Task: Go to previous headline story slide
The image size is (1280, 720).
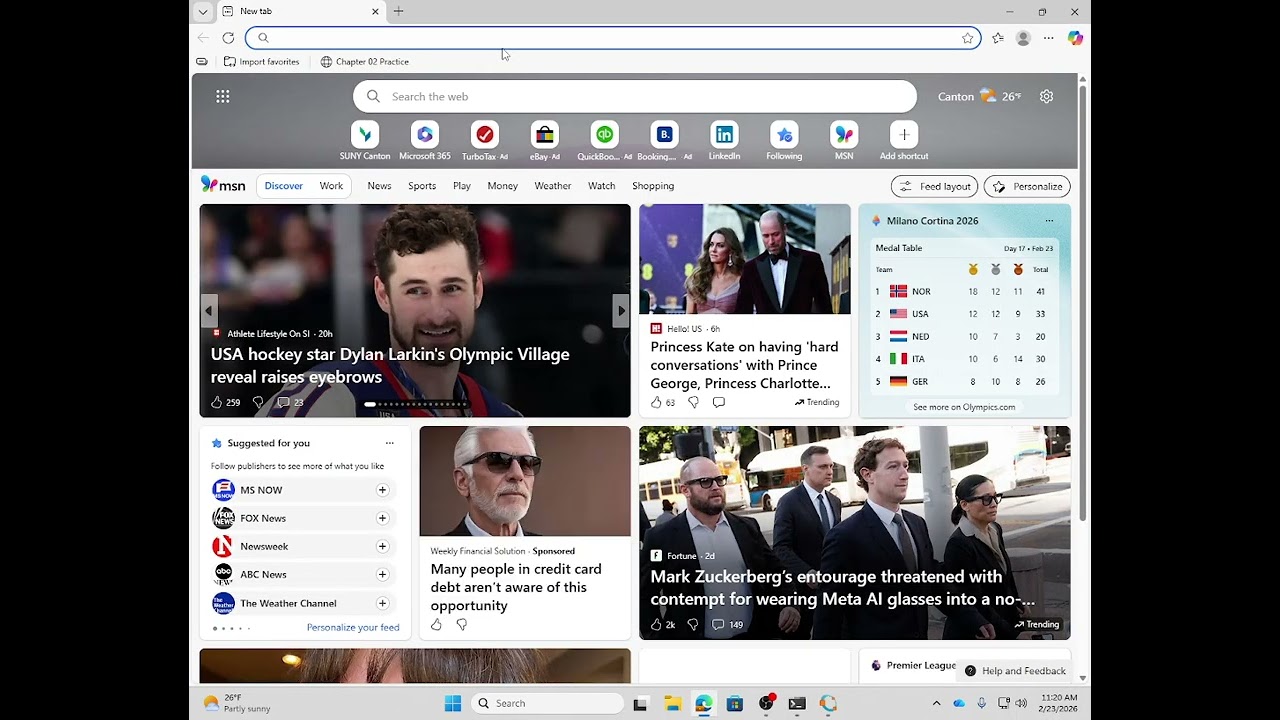Action: point(209,311)
